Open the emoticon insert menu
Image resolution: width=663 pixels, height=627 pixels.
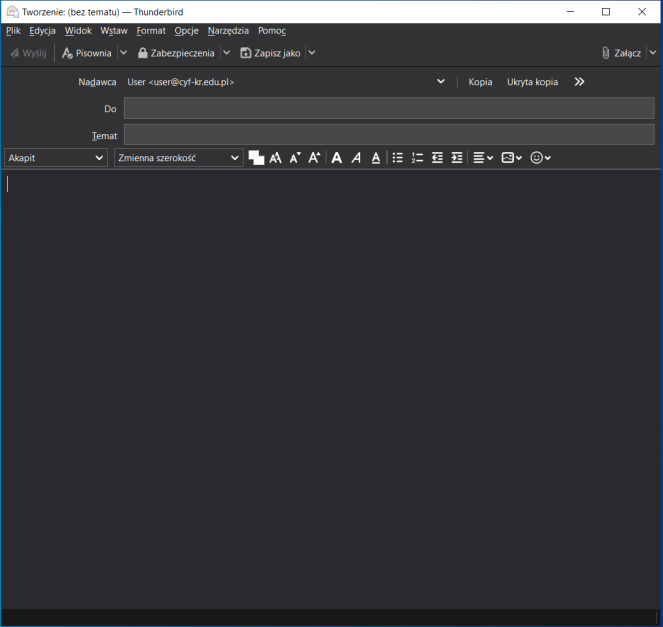pos(540,158)
